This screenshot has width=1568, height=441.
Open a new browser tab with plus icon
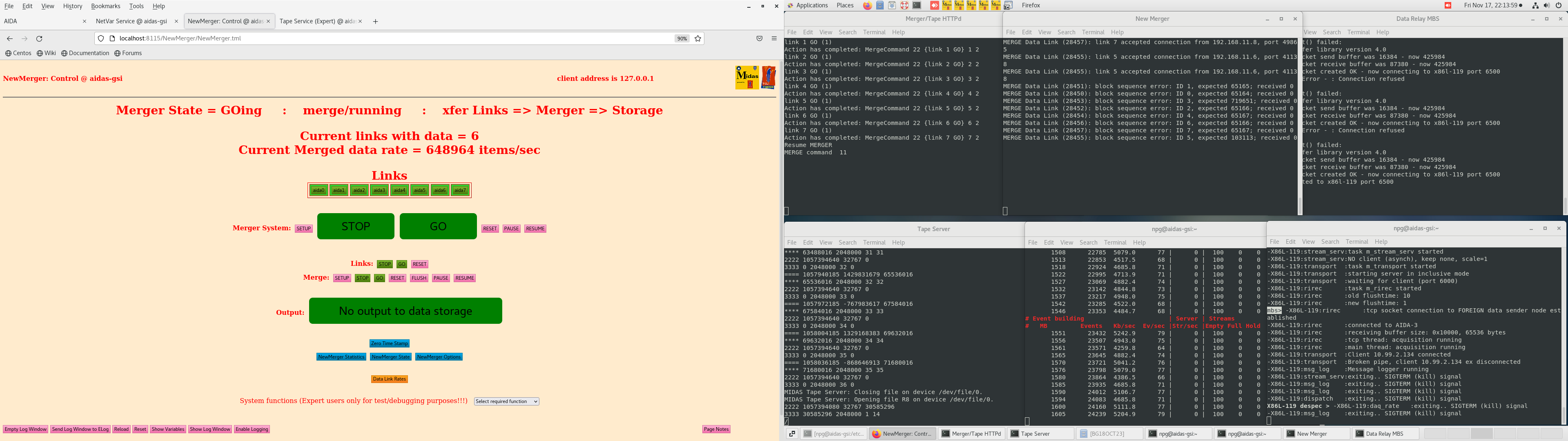[x=376, y=21]
